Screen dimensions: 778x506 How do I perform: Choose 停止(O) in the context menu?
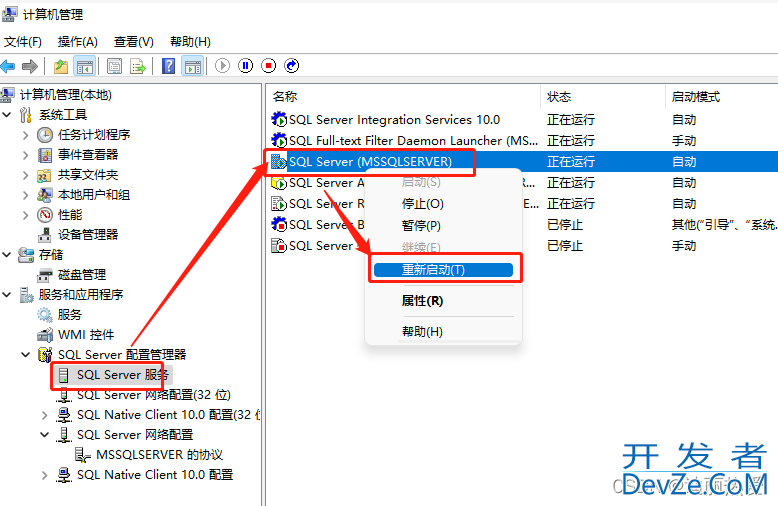pos(423,204)
